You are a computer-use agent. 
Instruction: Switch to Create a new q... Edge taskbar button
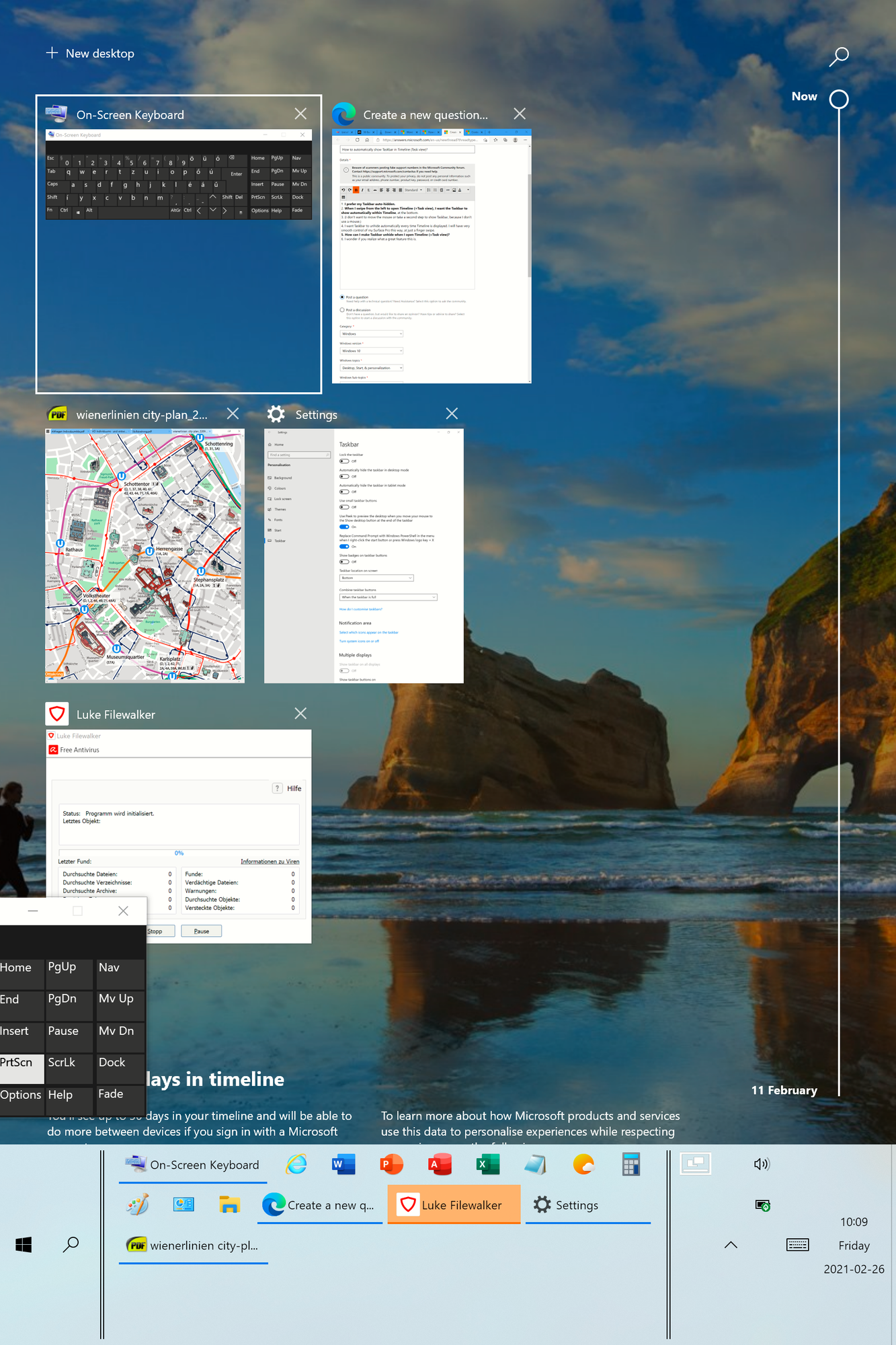pos(319,1205)
